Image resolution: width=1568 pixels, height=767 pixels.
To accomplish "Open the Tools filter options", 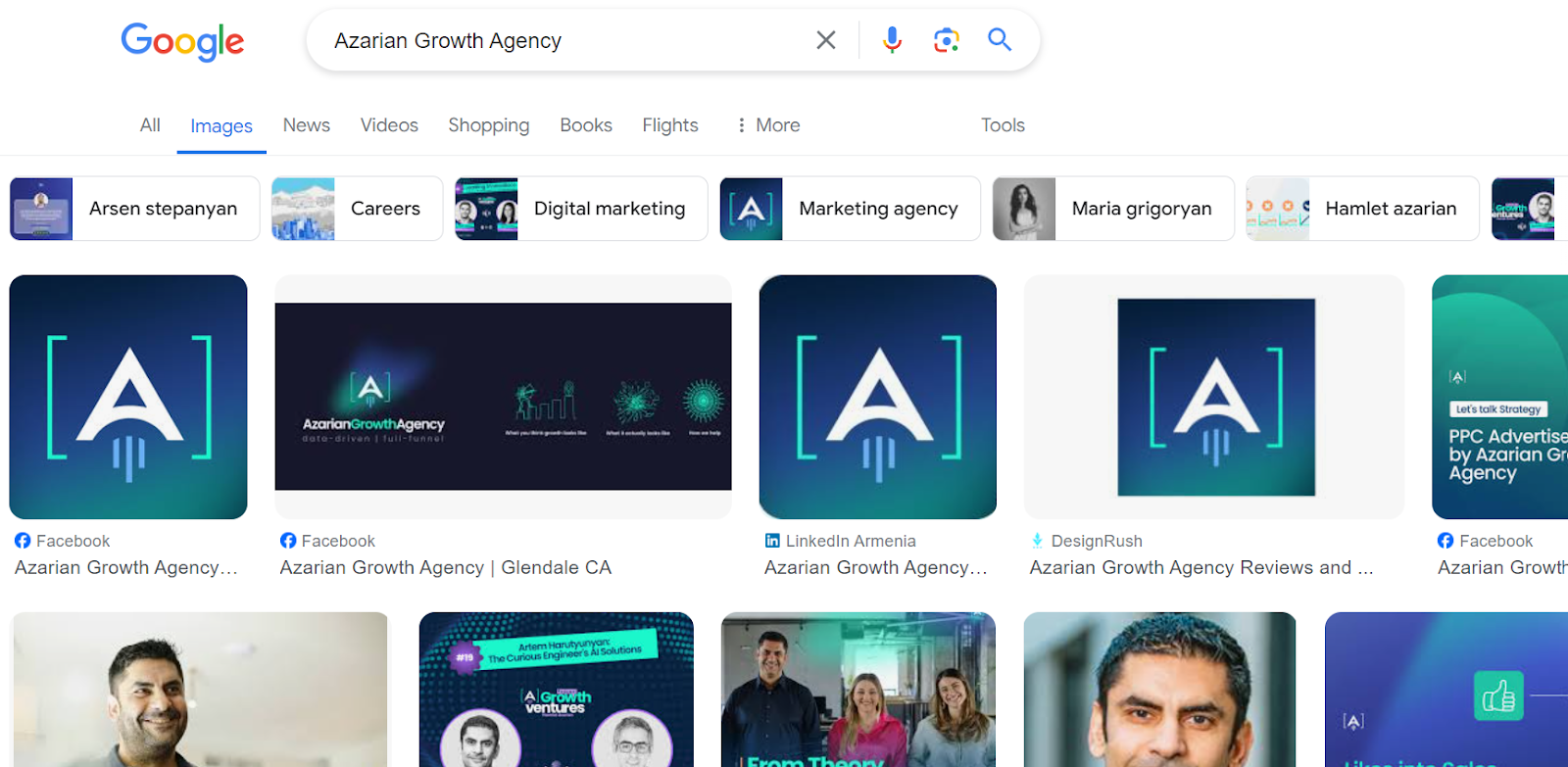I will click(1003, 125).
